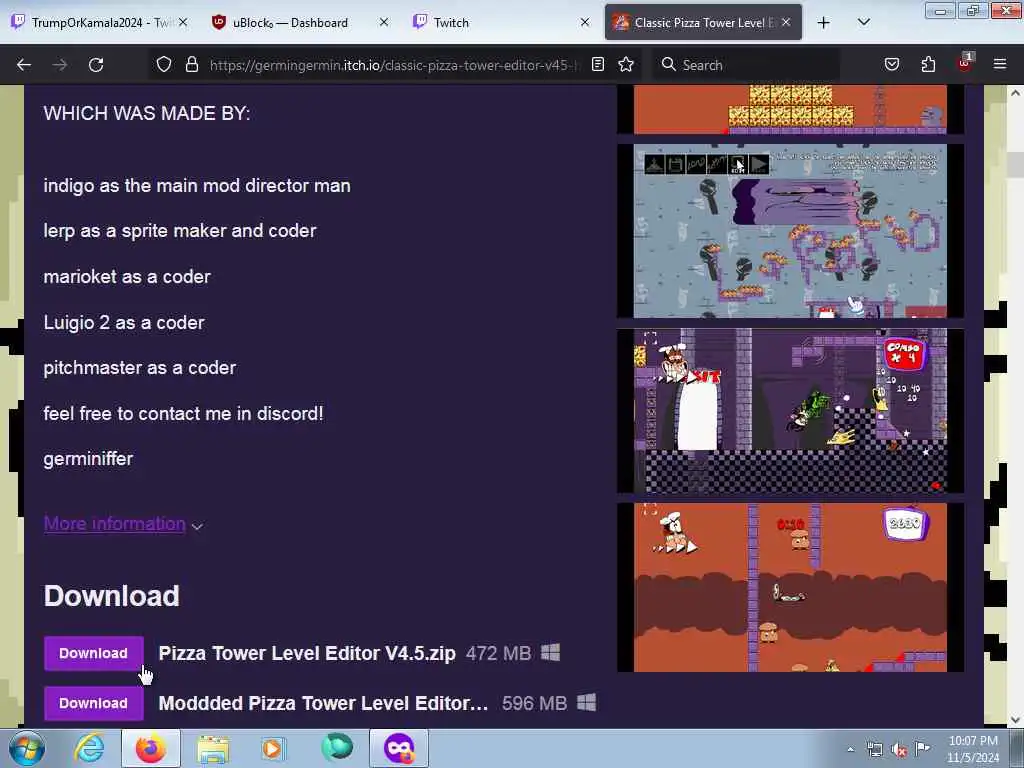
Task: Download Moddded Pizza Tower Level Editor
Action: [x=93, y=703]
